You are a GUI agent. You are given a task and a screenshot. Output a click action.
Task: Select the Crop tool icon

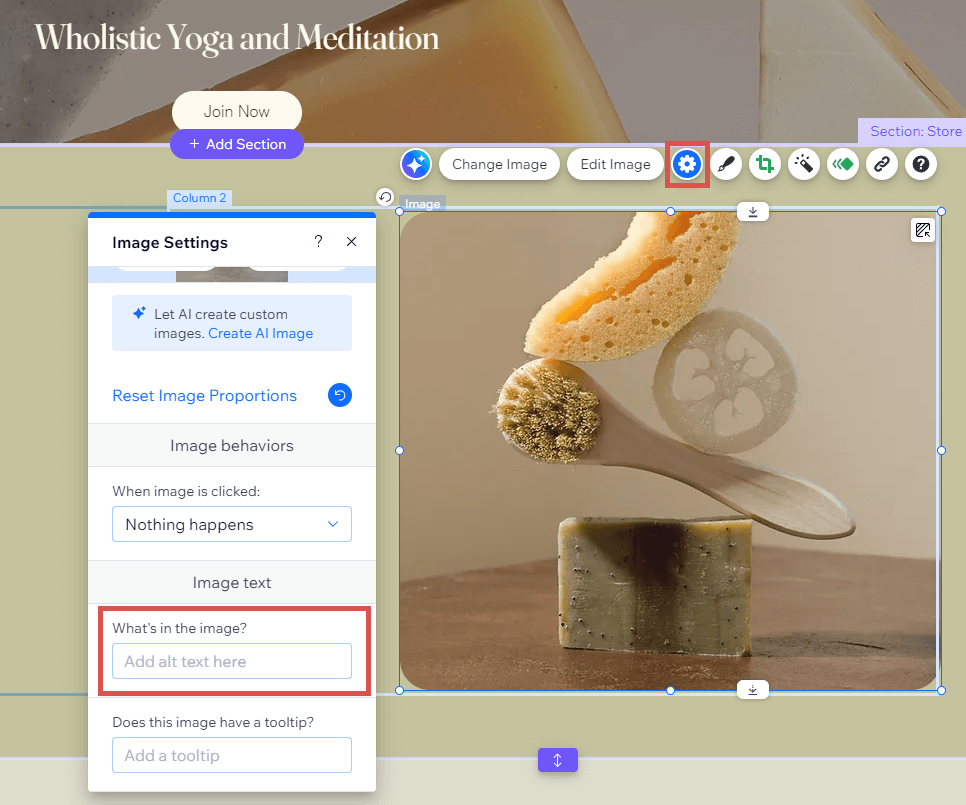765,165
